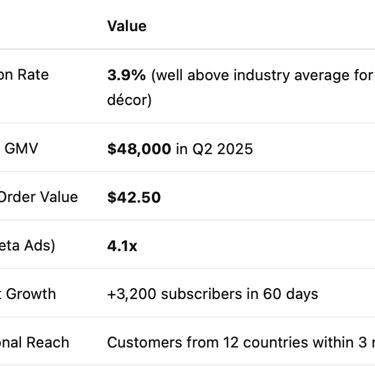Click the '60 days' text

(290, 294)
